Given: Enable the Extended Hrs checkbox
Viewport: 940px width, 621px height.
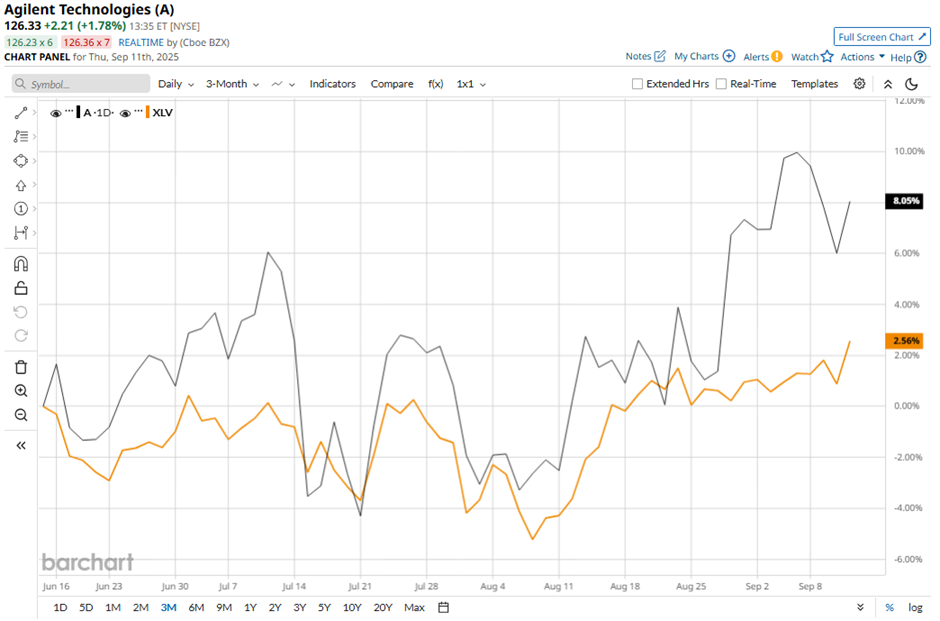Looking at the screenshot, I should click(x=637, y=84).
